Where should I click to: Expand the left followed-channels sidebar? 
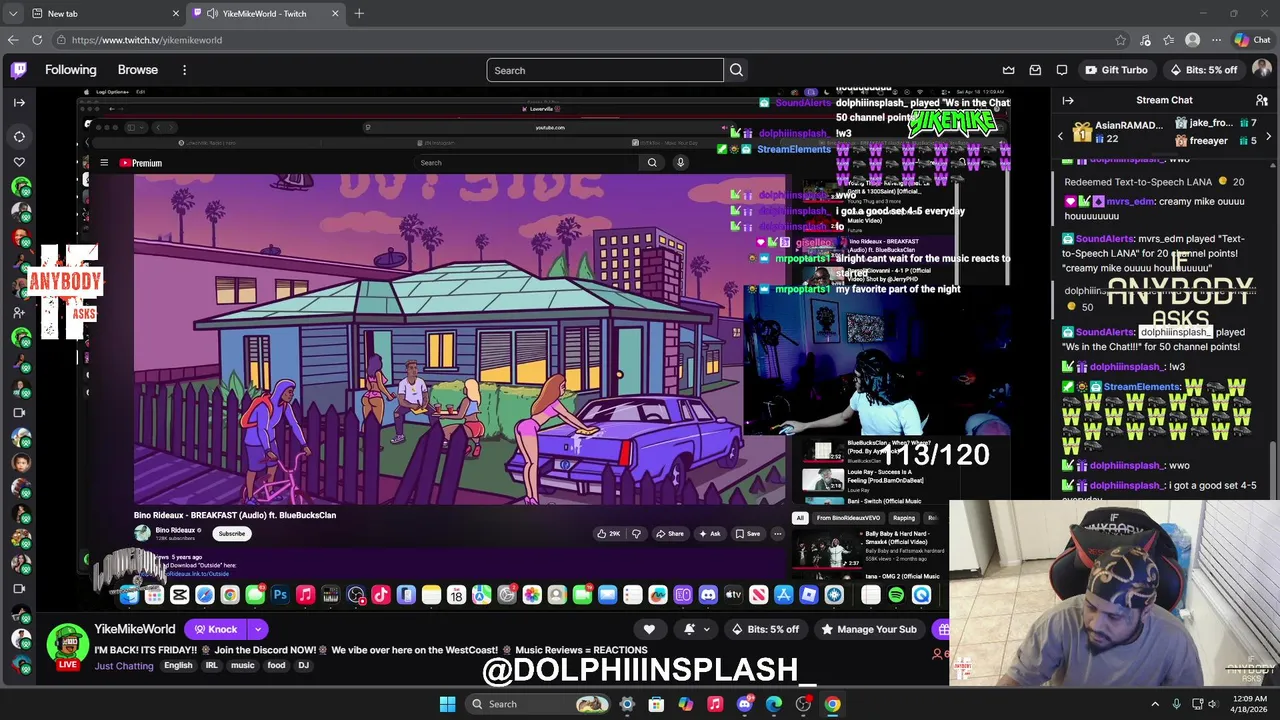pyautogui.click(x=19, y=102)
